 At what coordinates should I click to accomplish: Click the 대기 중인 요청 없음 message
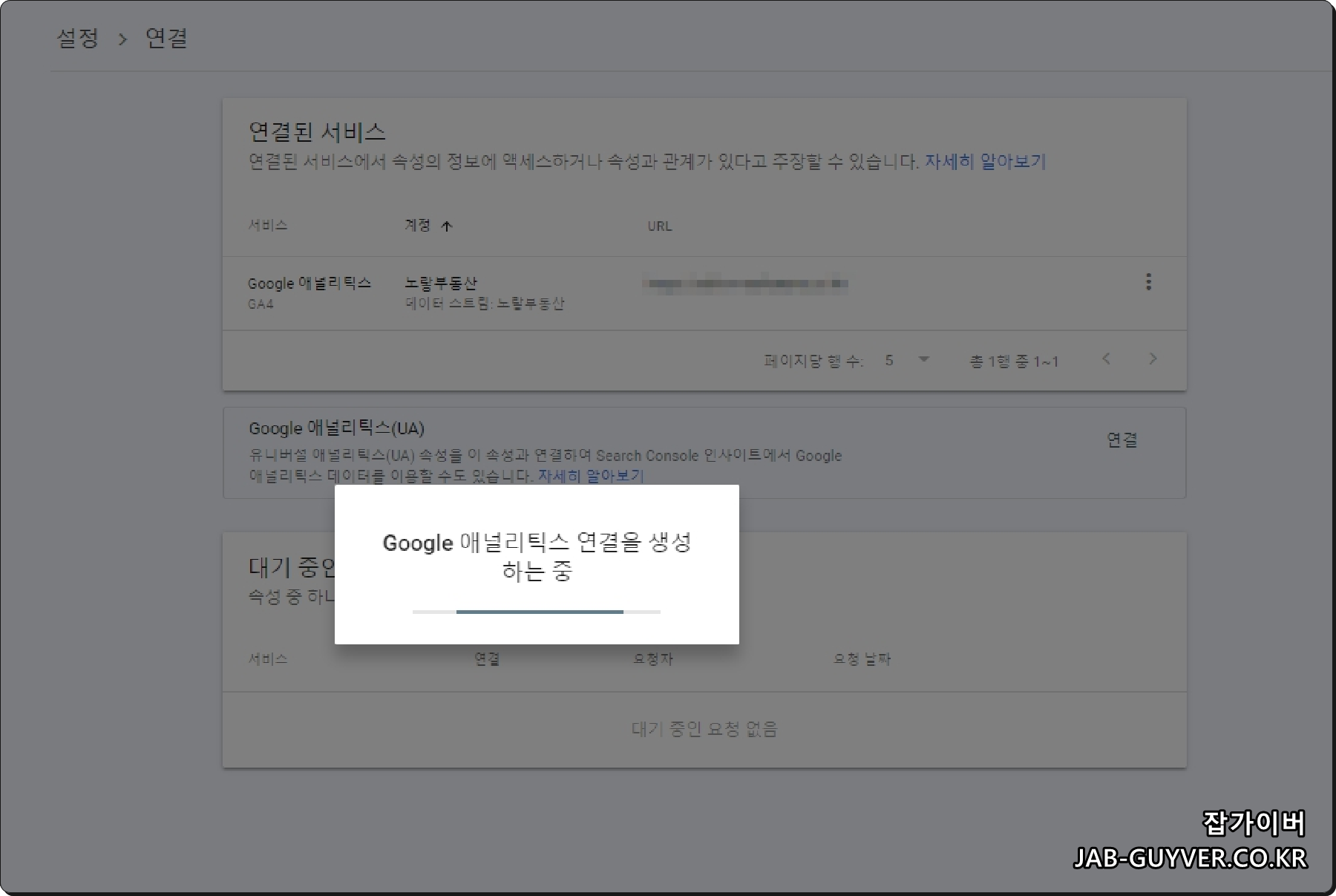click(704, 729)
